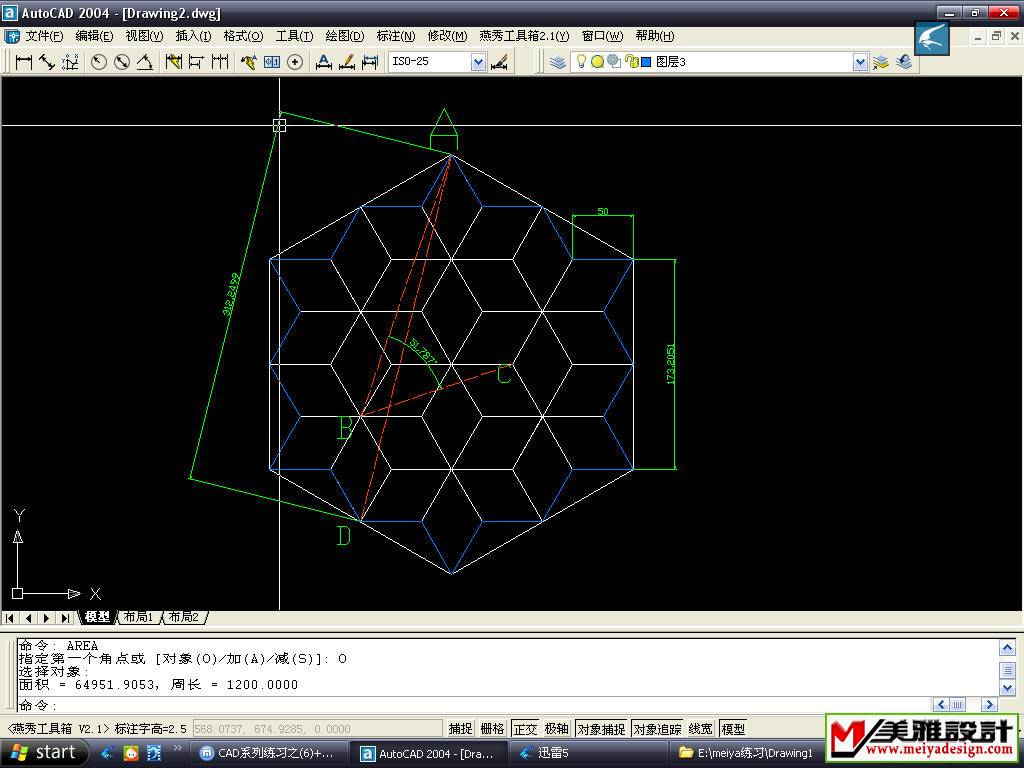Click the AutoCAD document icon in menu bar
The height and width of the screenshot is (768, 1024).
(x=12, y=36)
